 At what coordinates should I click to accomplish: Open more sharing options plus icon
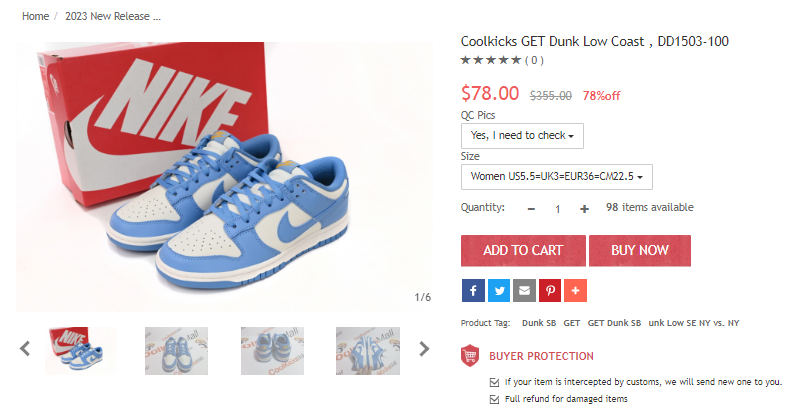(x=575, y=291)
